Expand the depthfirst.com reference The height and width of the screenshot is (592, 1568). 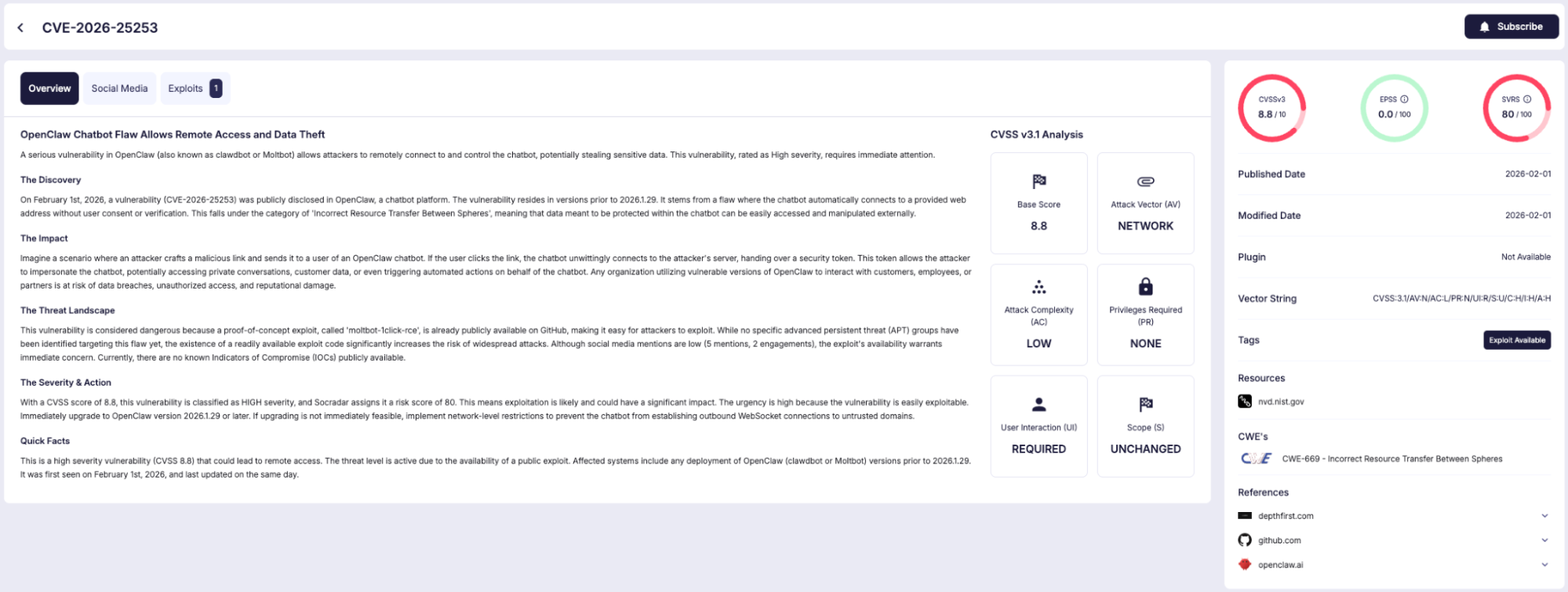[1544, 516]
